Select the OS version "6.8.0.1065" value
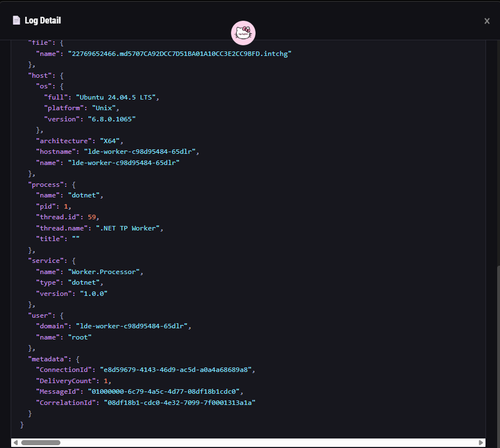 (112, 119)
